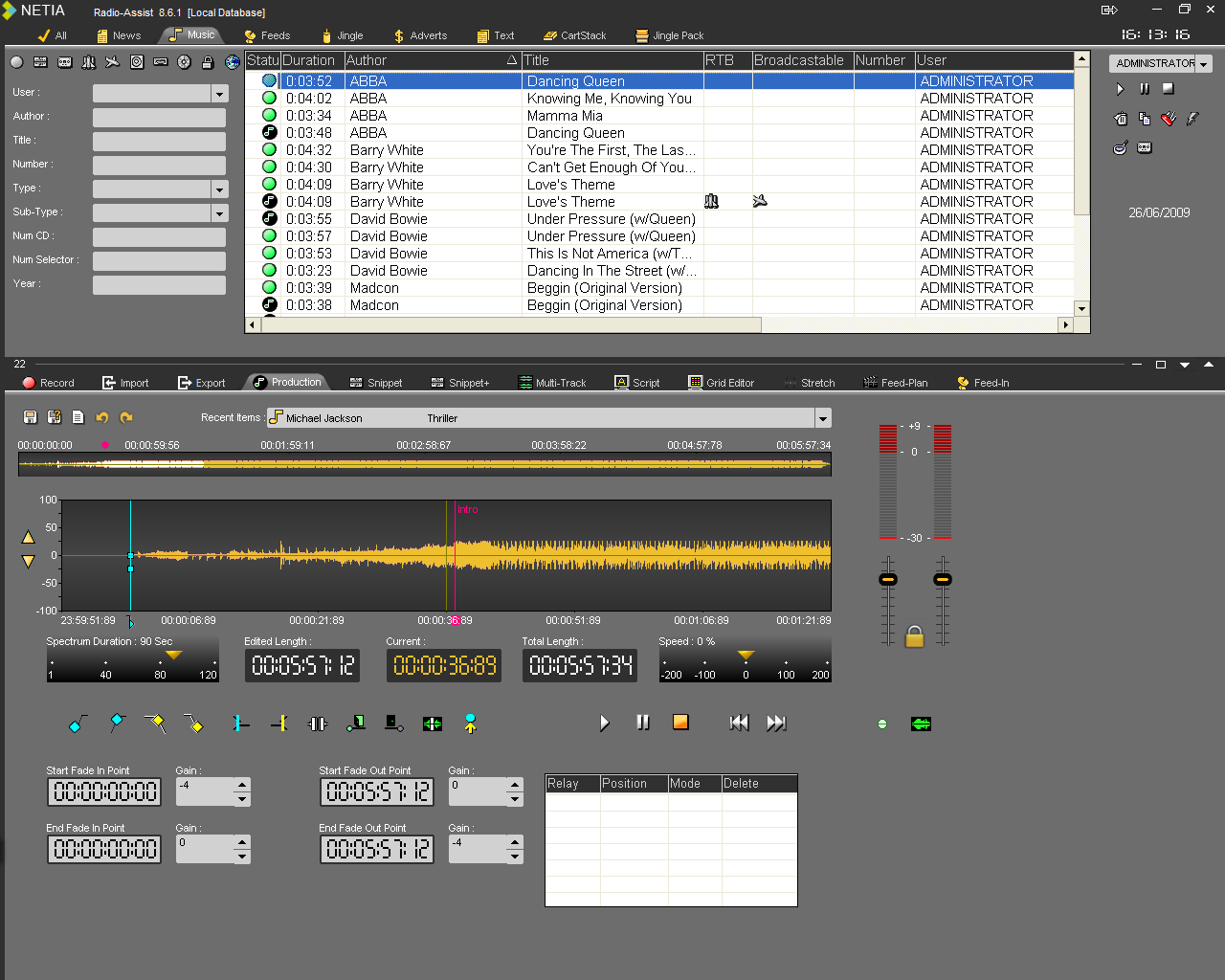This screenshot has height=980, width=1225.
Task: Click the Record button
Action: coord(49,383)
